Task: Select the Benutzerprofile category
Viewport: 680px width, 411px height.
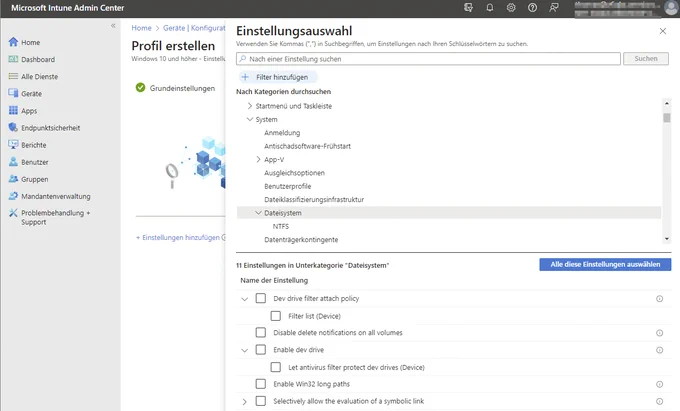Action: click(x=288, y=186)
